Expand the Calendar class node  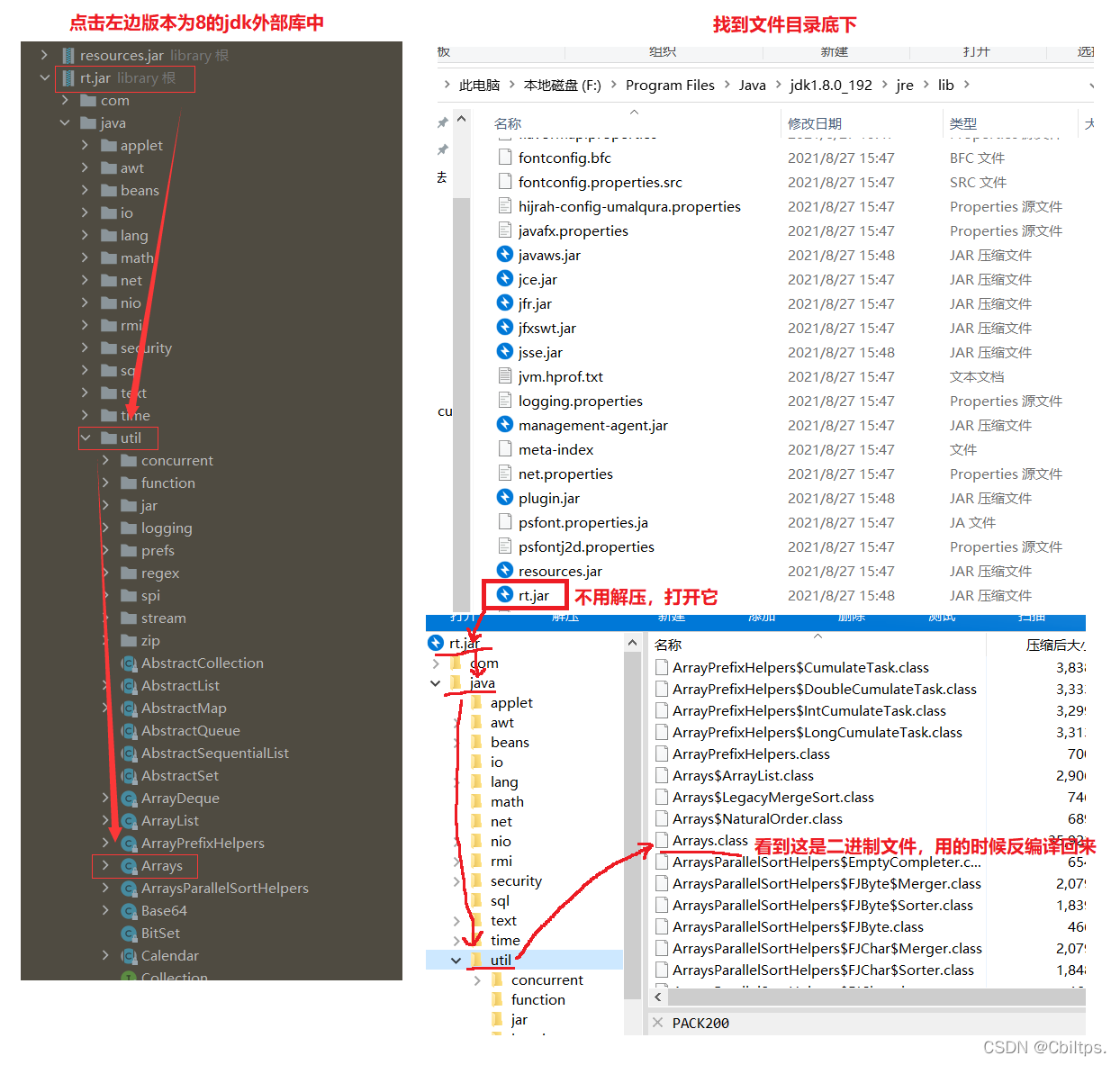105,956
